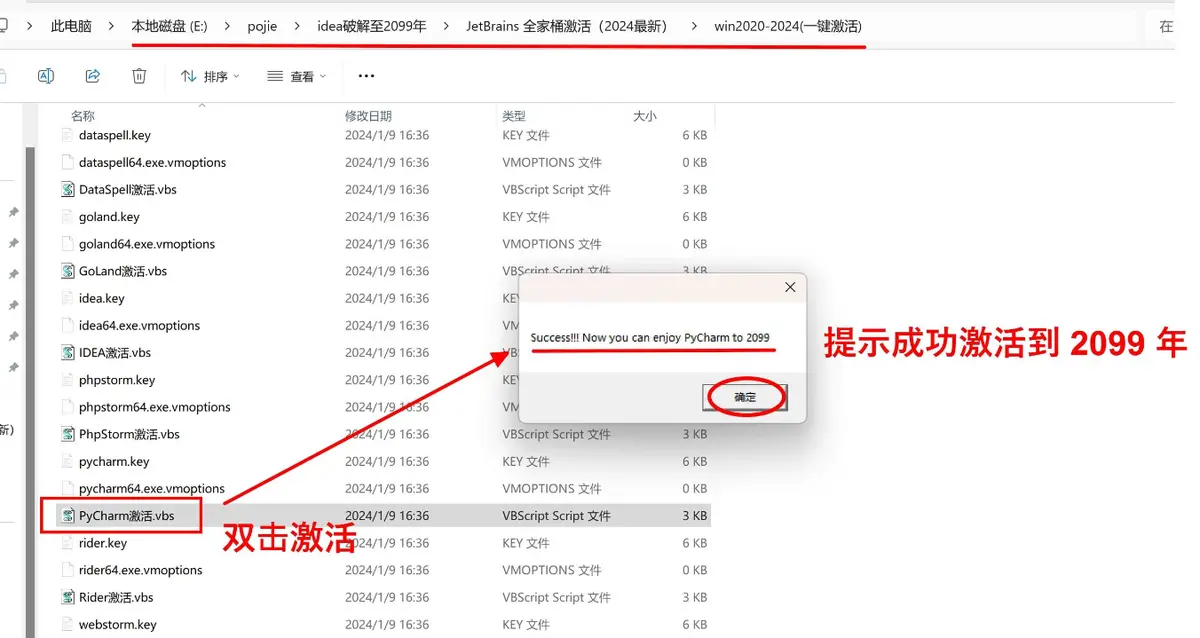Click the win2020-2024(一键激活) breadcrumb
Viewport: 1200px width, 638px height.
[x=788, y=26]
